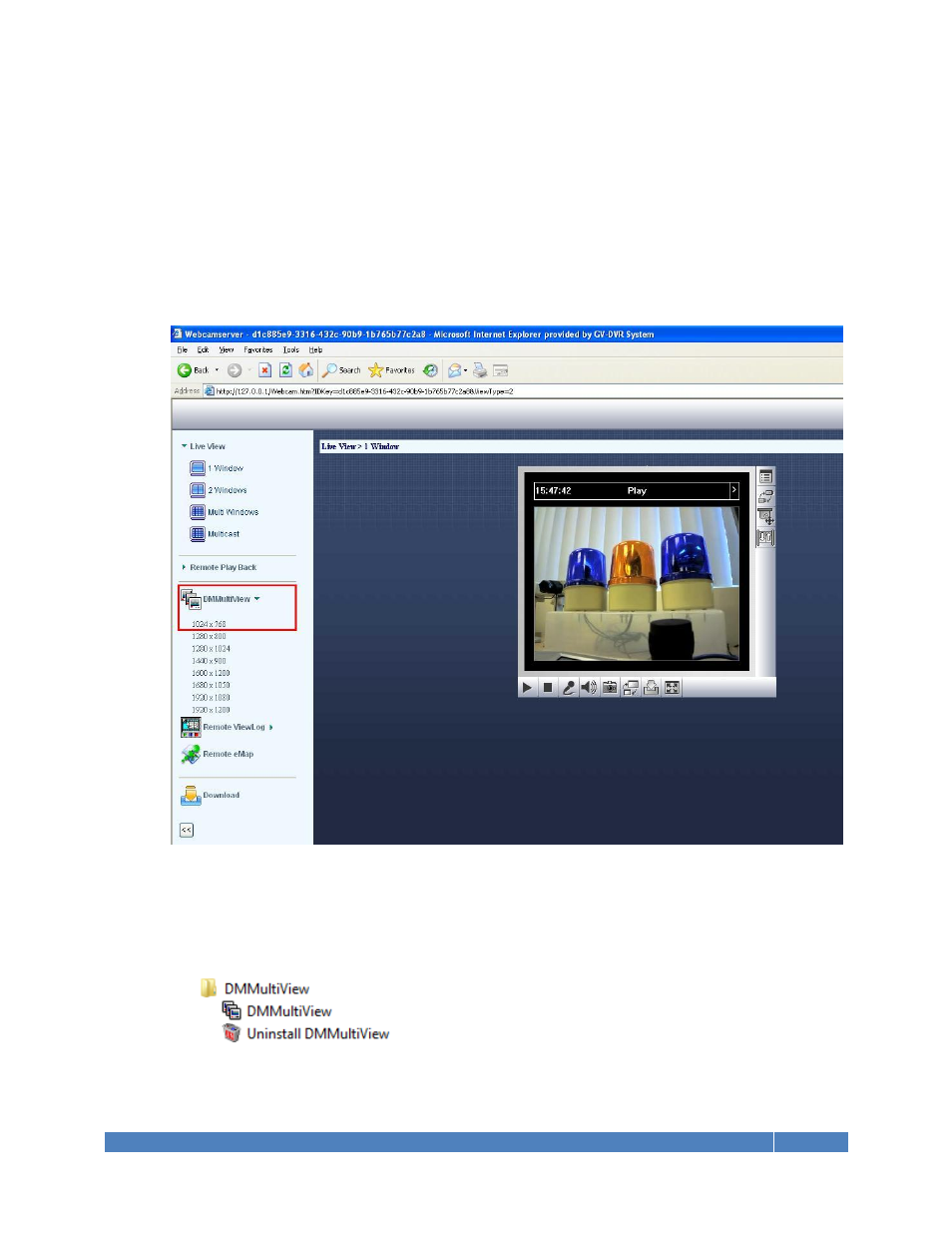Click the Download folder icon
This screenshot has height=1233, width=952.
(x=191, y=796)
